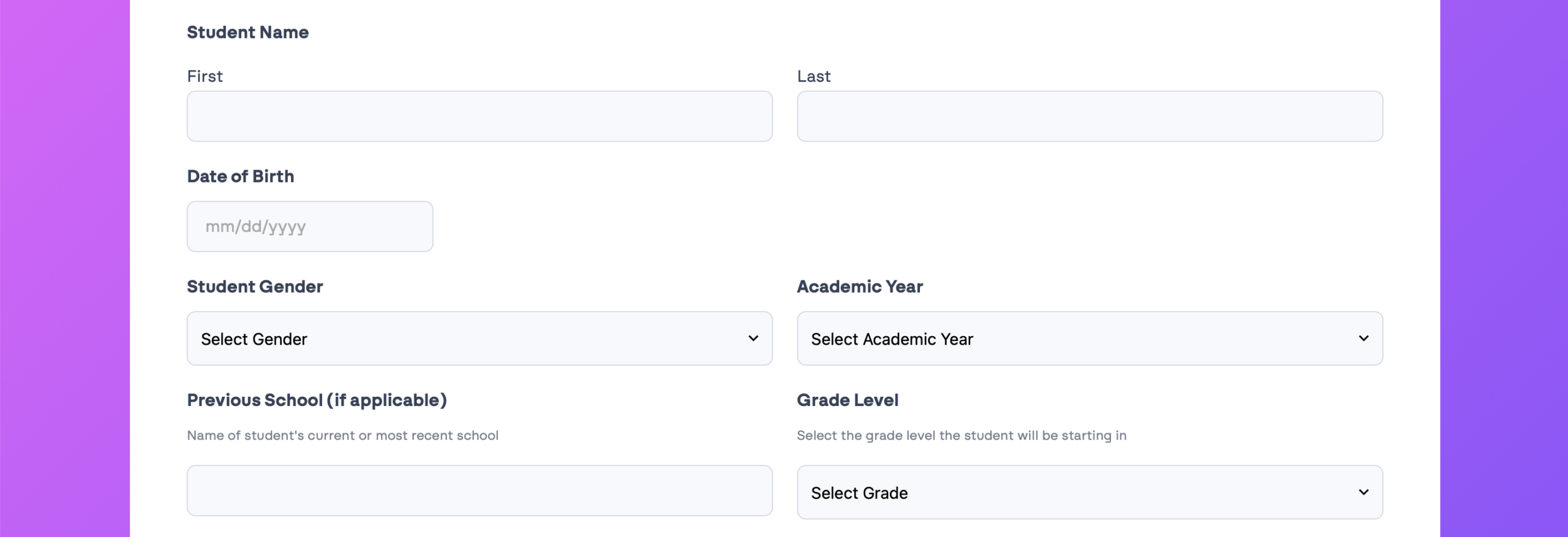1568x537 pixels.
Task: Click the Grade Level label
Action: coord(847,400)
